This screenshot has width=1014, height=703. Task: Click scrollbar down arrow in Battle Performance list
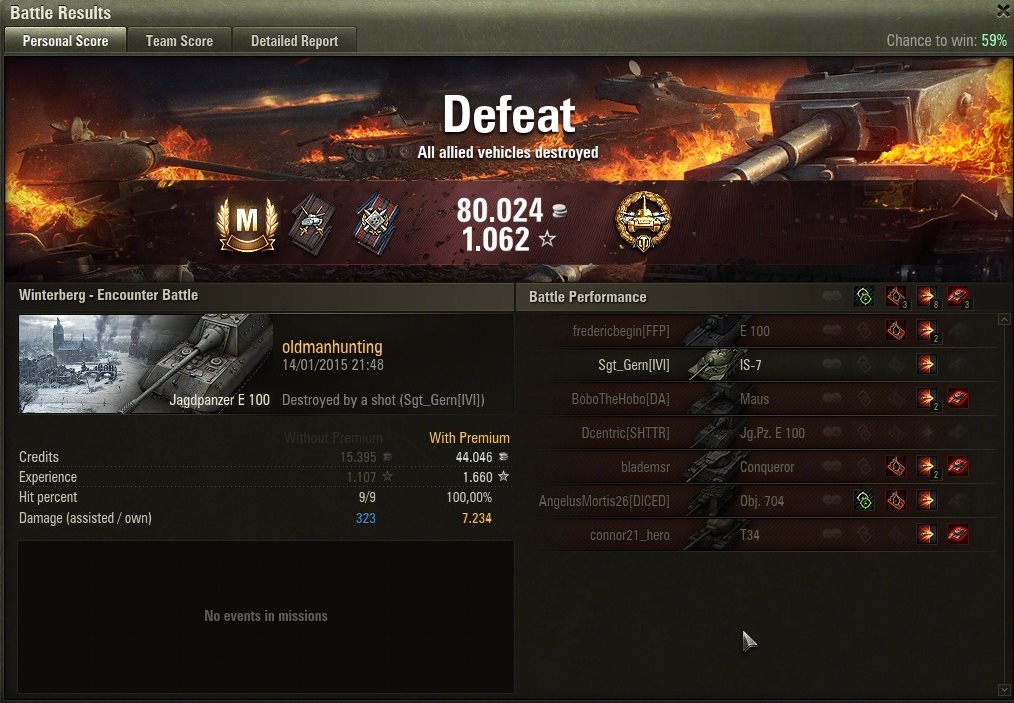1004,691
